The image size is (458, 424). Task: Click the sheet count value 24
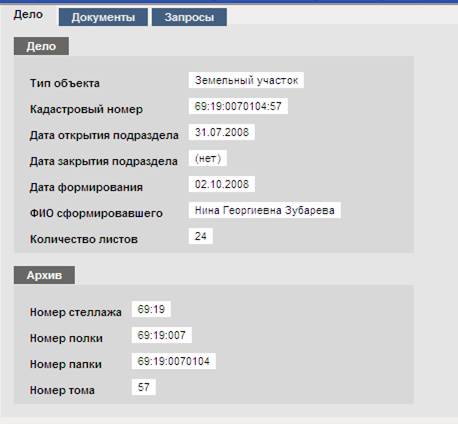click(201, 236)
